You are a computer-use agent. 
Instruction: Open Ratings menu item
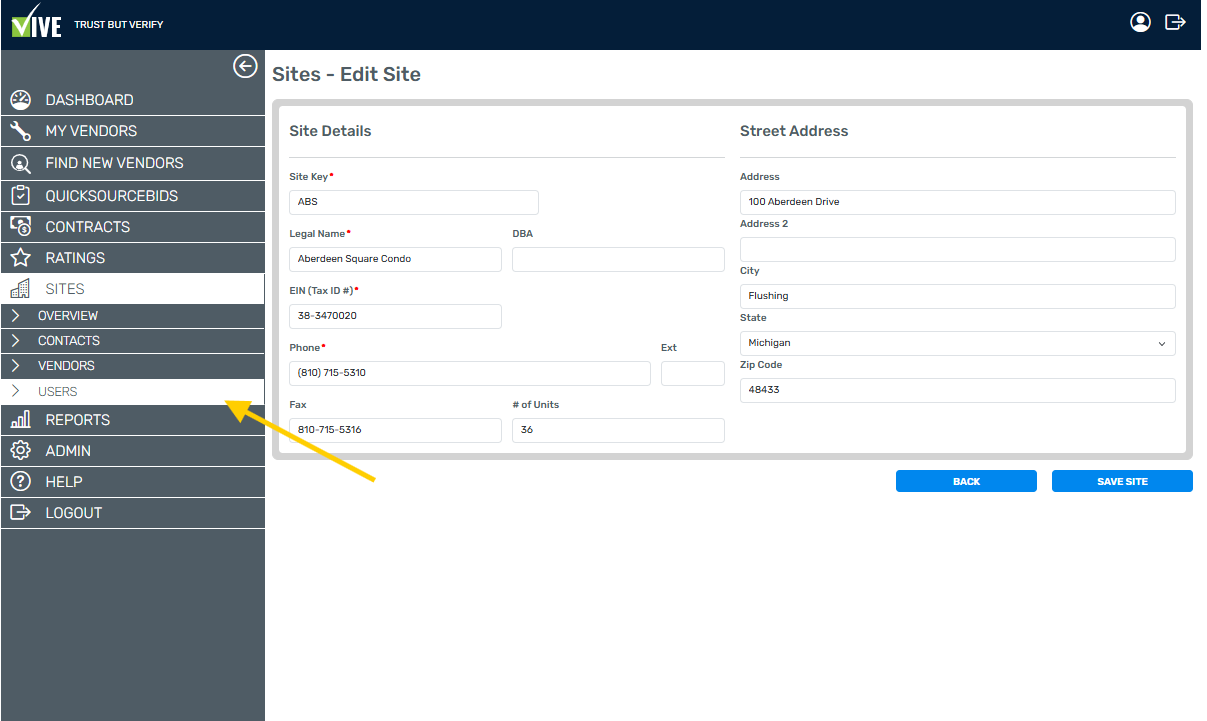(132, 258)
